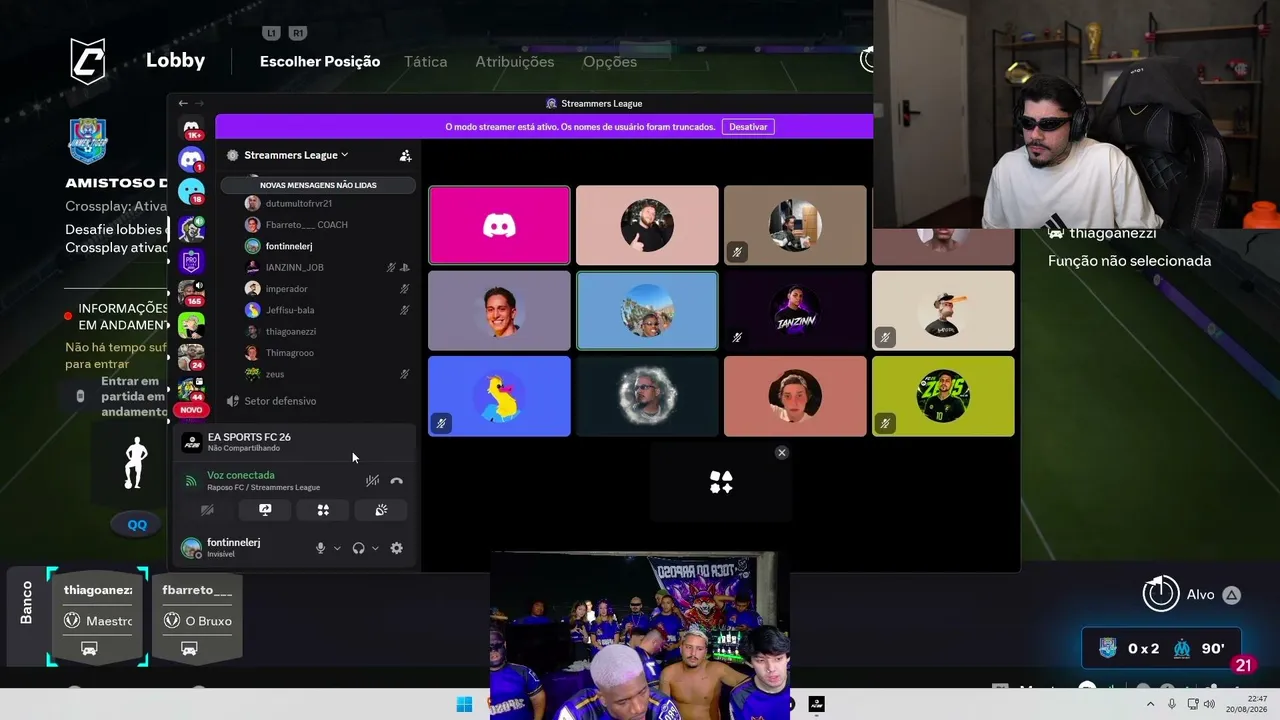Select Thimagrooo in voice list
Viewport: 1280px width, 720px height.
[x=289, y=353]
